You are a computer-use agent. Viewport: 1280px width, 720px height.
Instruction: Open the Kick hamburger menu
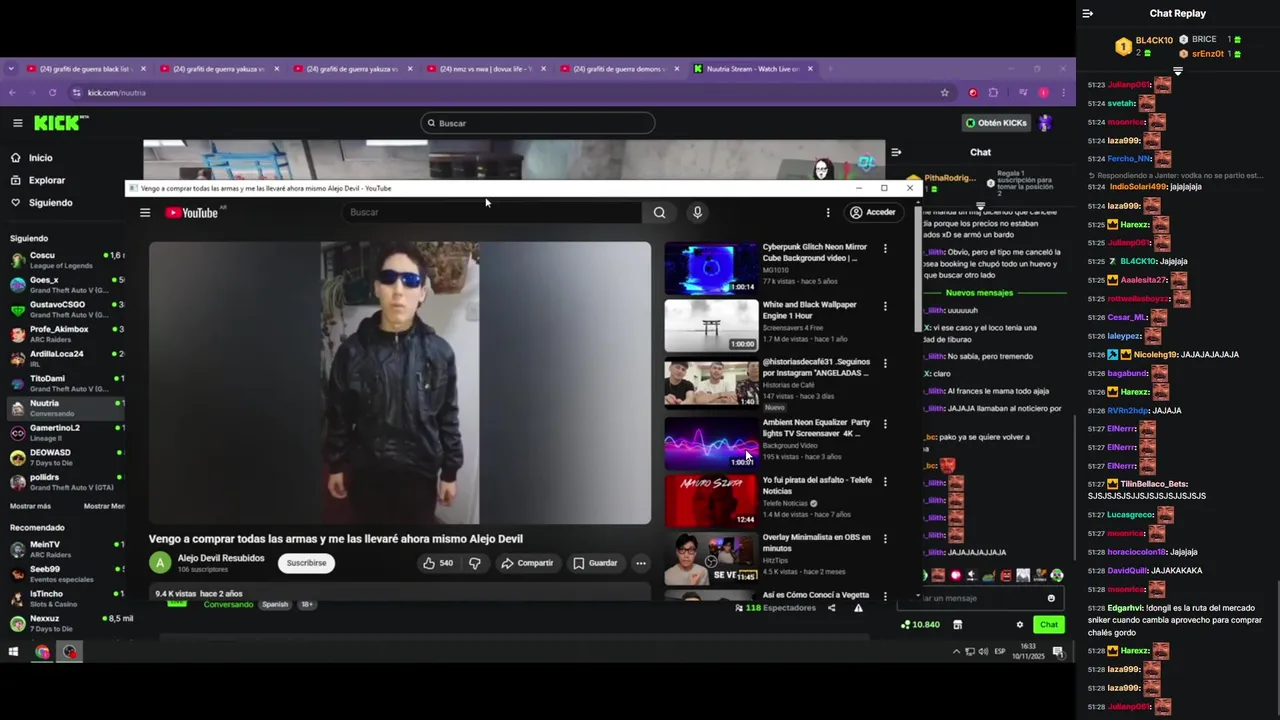(17, 123)
